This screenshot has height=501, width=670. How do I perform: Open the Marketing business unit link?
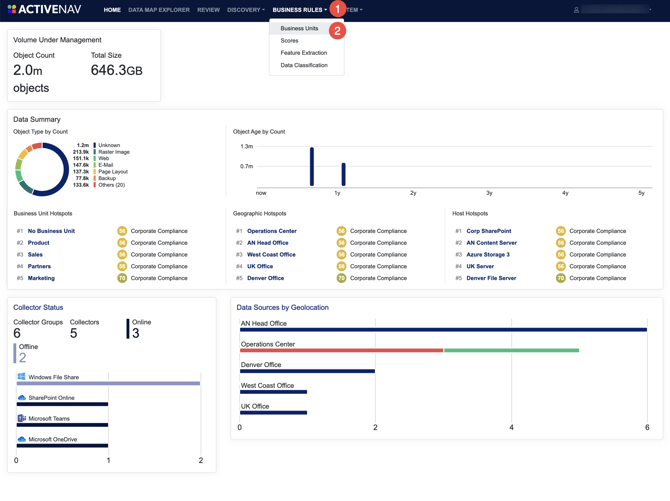41,278
